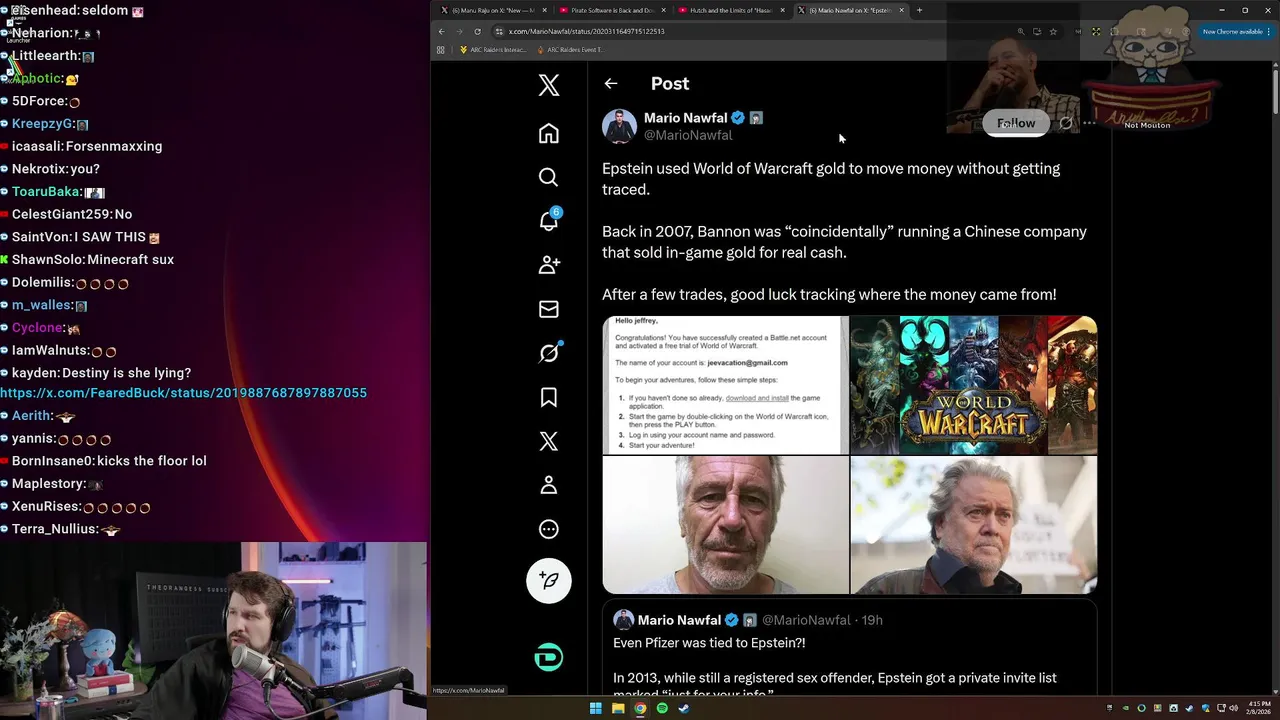Image resolution: width=1280 pixels, height=720 pixels.
Task: Open the X logo home link
Action: click(548, 85)
